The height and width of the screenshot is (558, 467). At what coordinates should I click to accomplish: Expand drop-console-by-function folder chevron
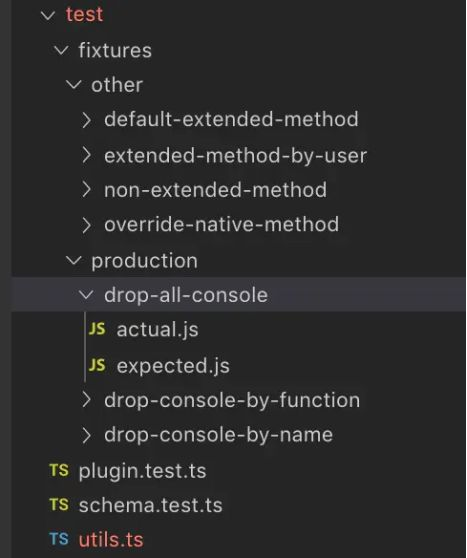tap(86, 400)
